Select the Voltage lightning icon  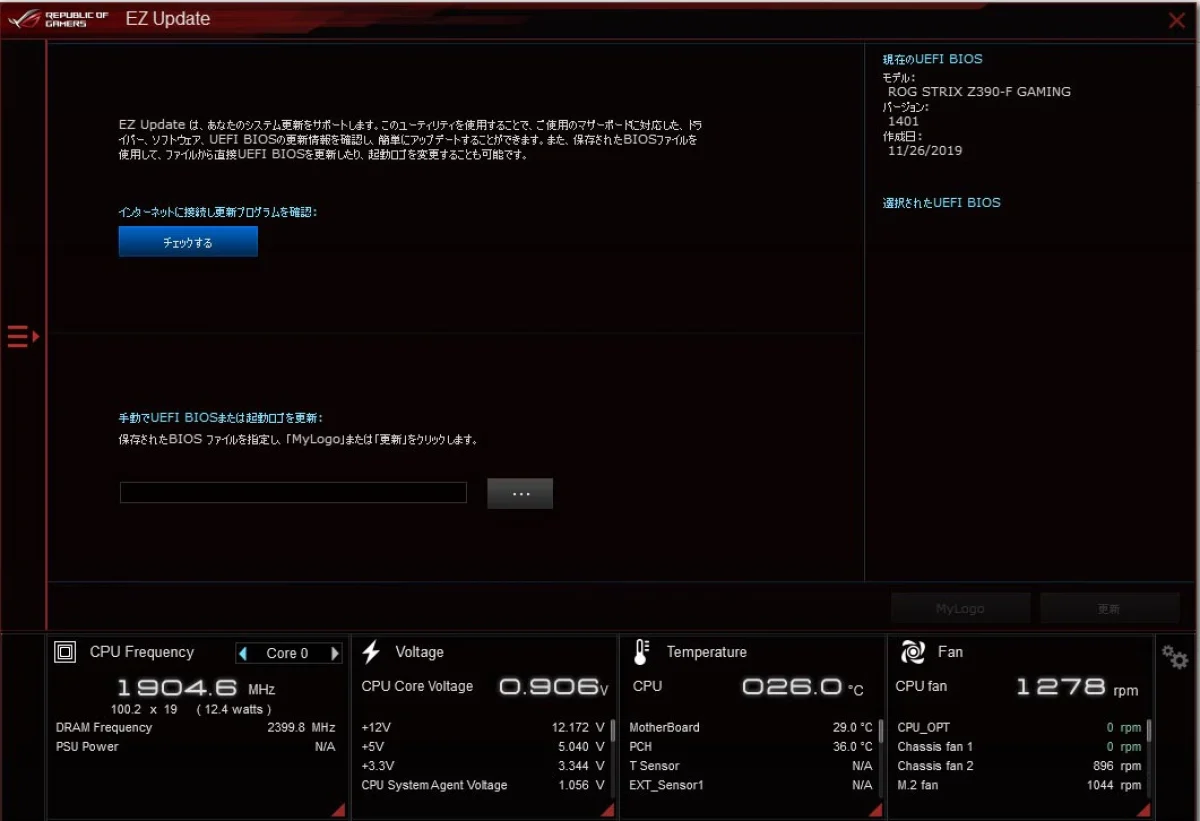pyautogui.click(x=372, y=652)
